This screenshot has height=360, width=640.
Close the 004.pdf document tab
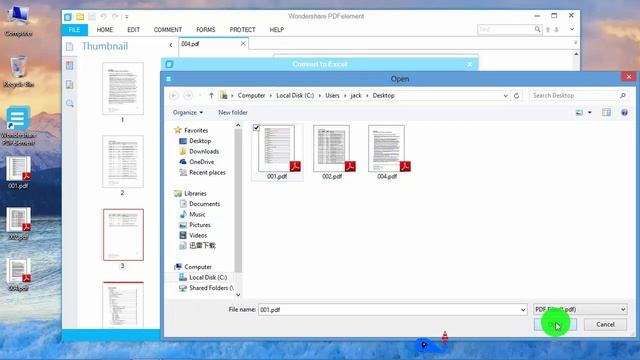[243, 43]
